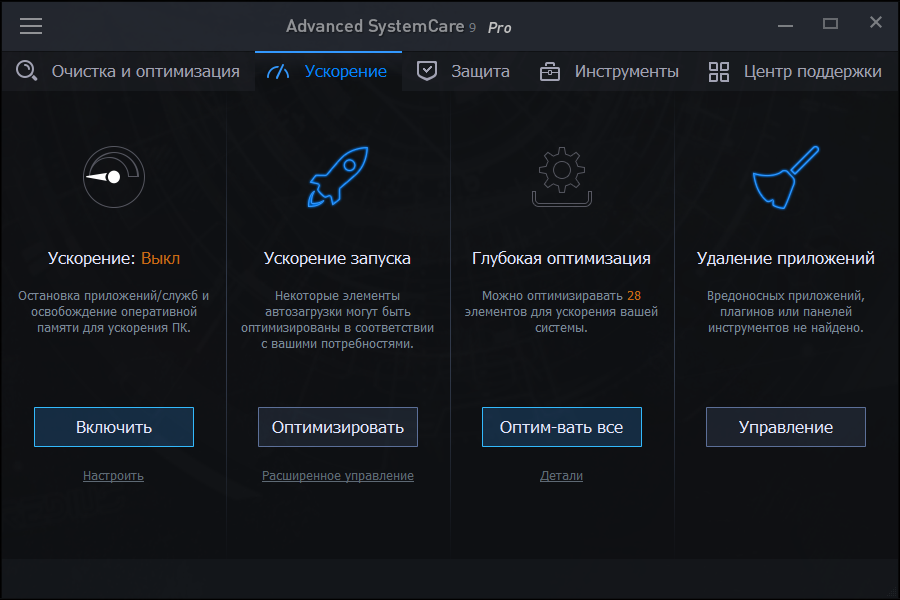This screenshot has height=600, width=900.
Task: Open the Расширенное управление link
Action: (x=338, y=475)
